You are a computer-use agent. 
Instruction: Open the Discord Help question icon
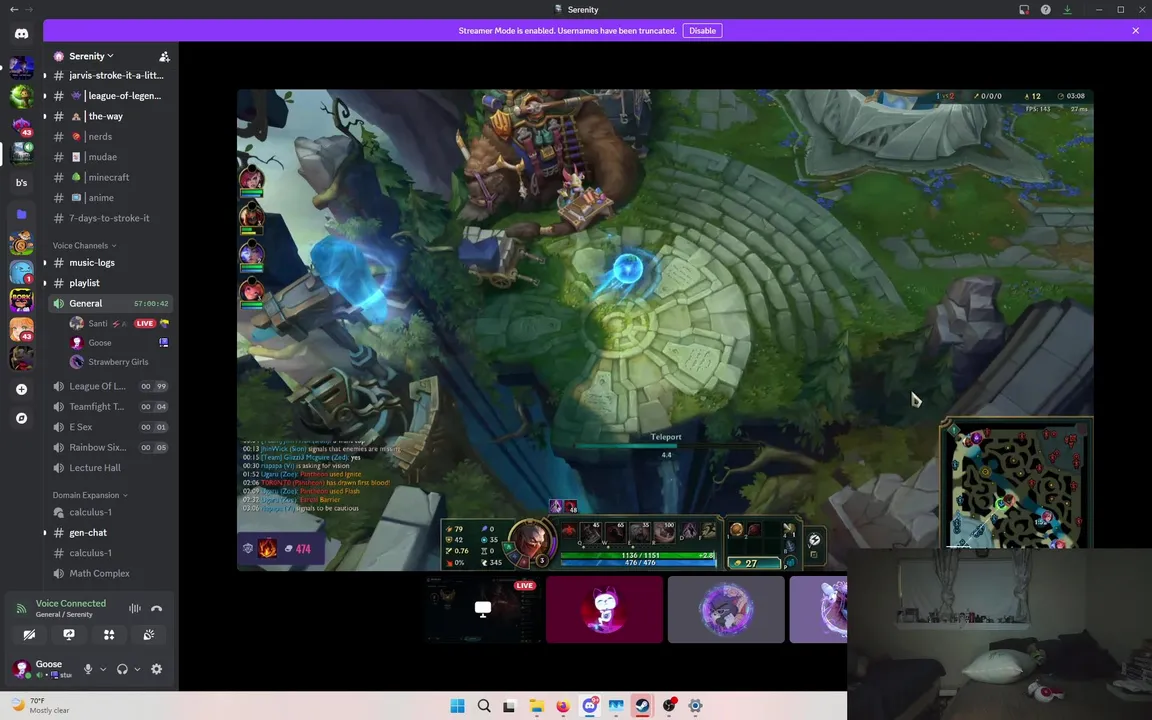tap(1045, 10)
